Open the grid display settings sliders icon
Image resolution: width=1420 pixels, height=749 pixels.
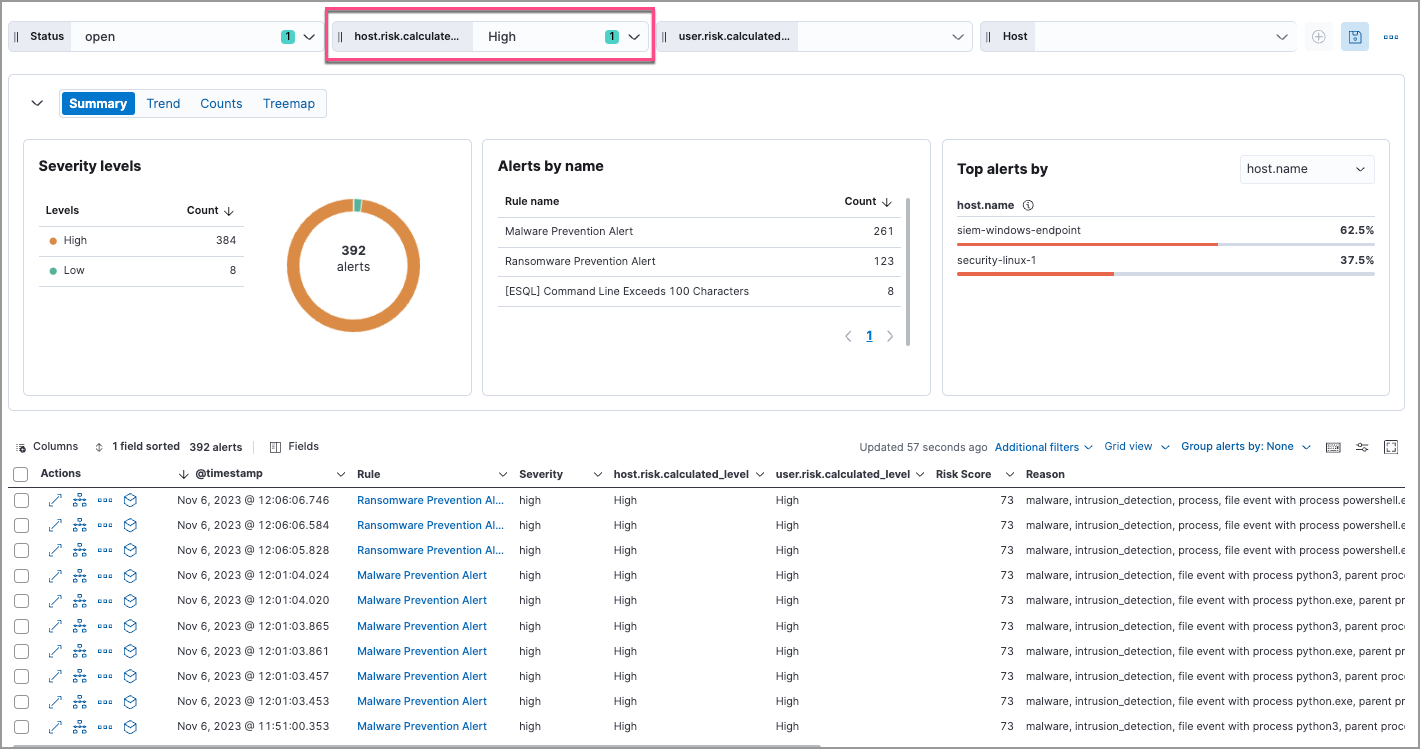pyautogui.click(x=1361, y=447)
